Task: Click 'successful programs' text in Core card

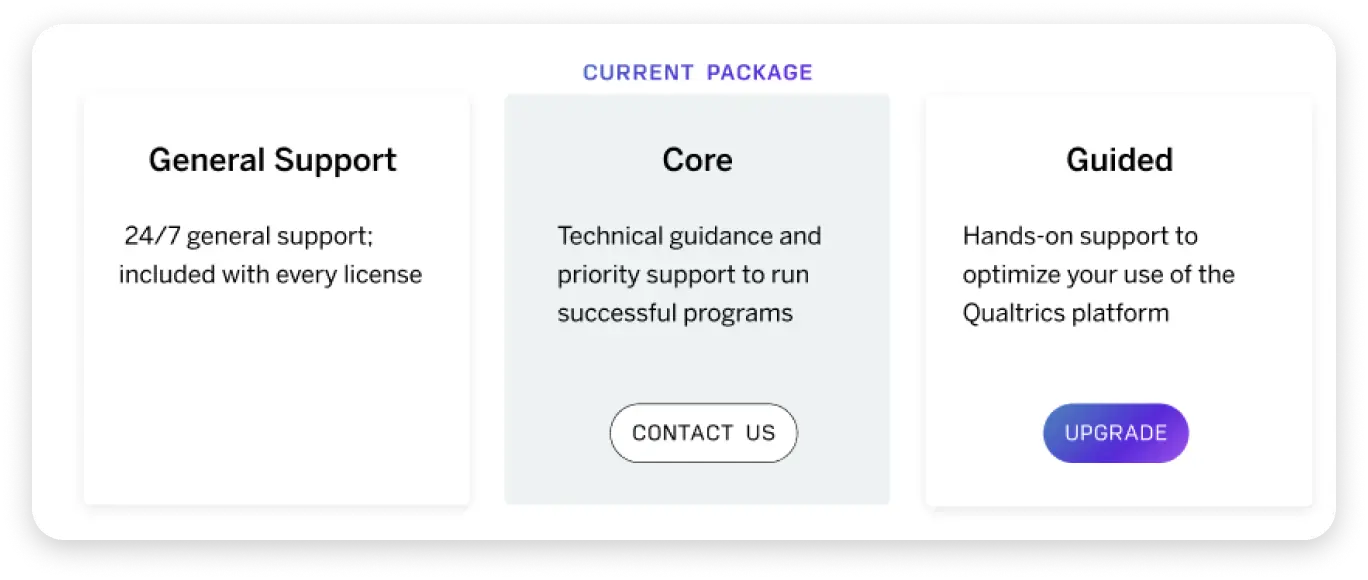Action: (674, 312)
